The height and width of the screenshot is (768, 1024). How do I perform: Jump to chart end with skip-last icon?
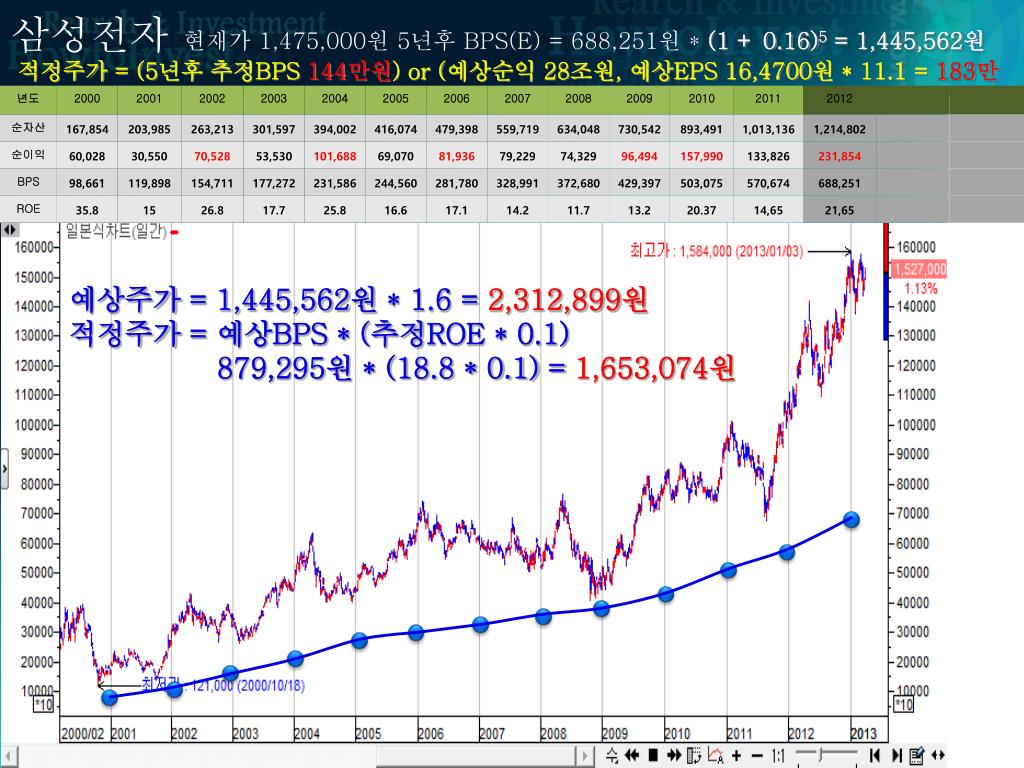pos(896,755)
